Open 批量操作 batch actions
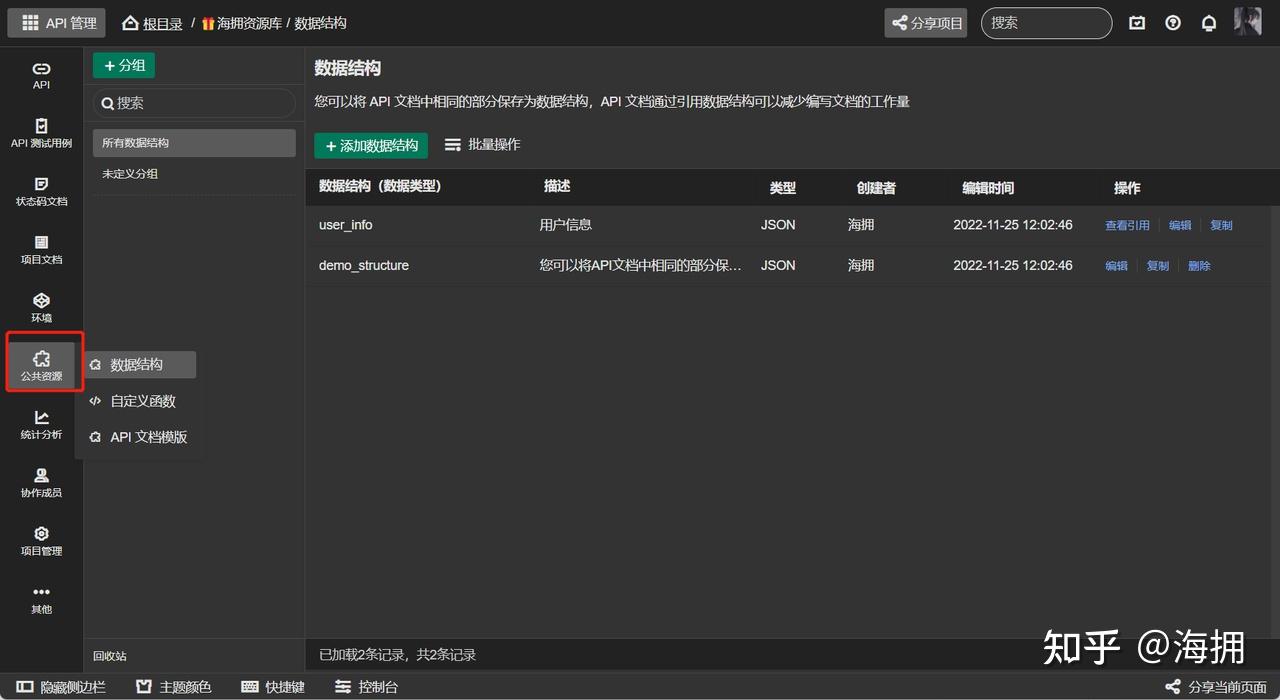Viewport: 1280px width, 700px height. [483, 145]
